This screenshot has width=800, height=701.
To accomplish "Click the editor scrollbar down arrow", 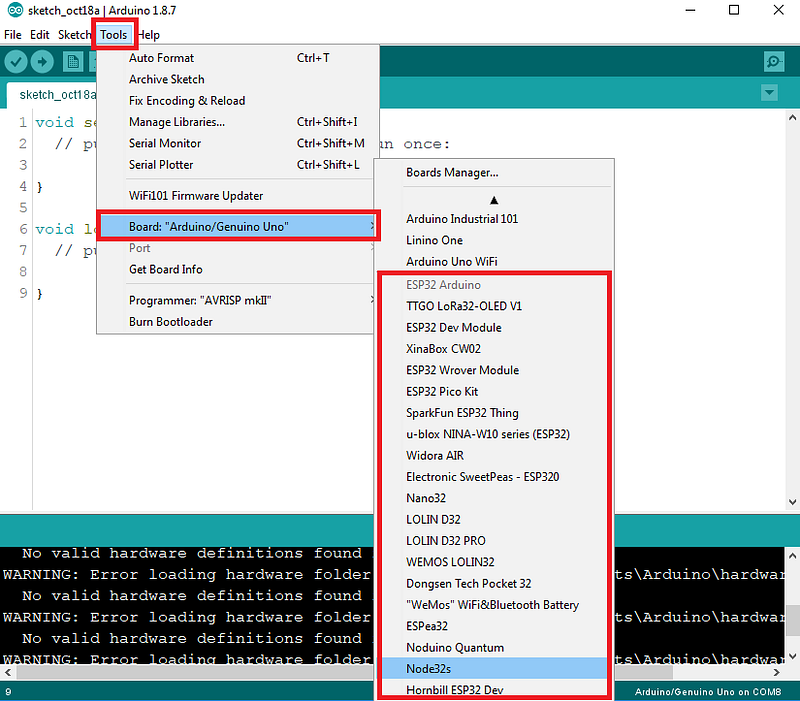I will coord(792,502).
